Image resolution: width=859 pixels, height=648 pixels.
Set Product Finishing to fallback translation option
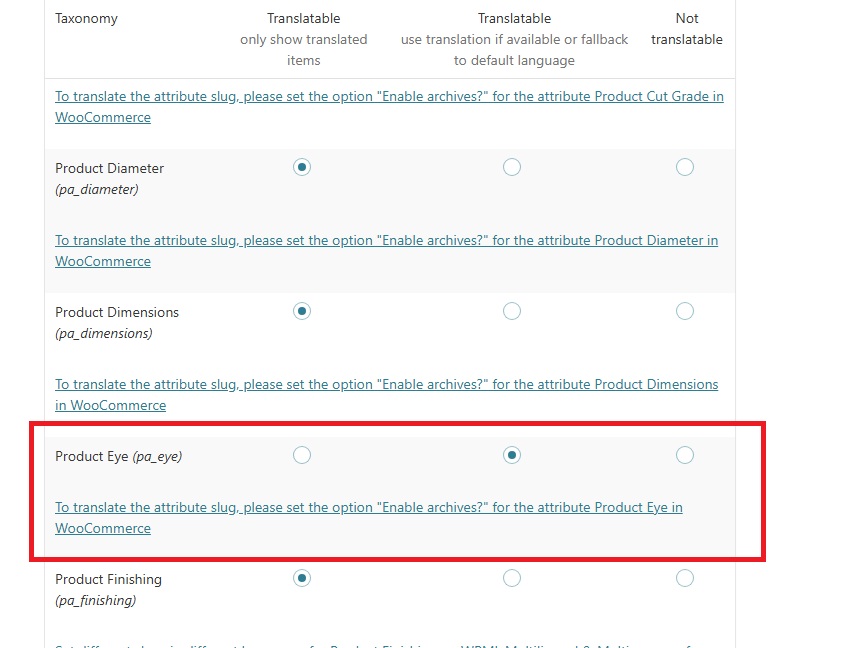coord(512,577)
